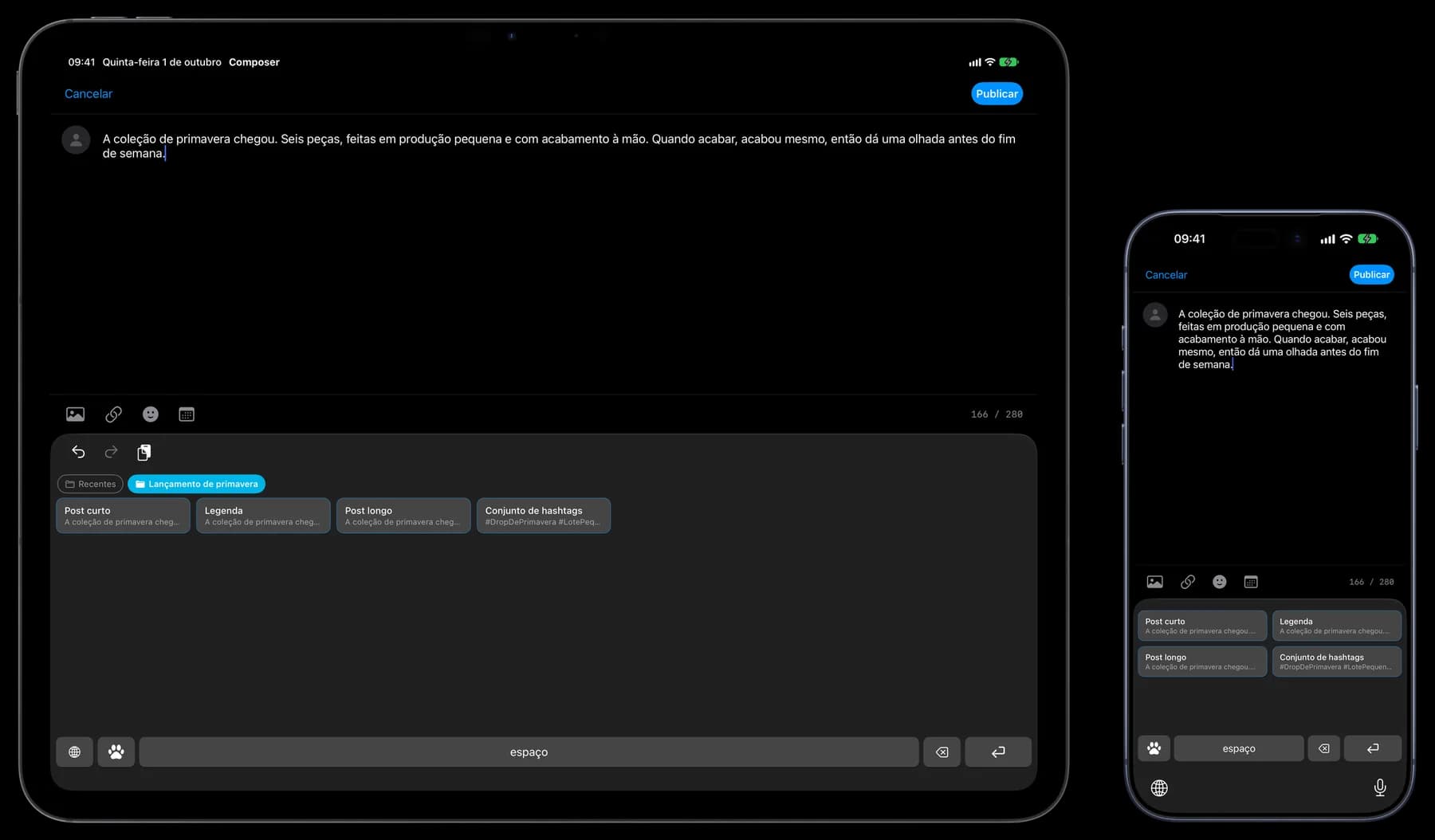Viewport: 1435px width, 840px height.
Task: Tap the calendar schedule icon on iPad
Action: coord(187,414)
